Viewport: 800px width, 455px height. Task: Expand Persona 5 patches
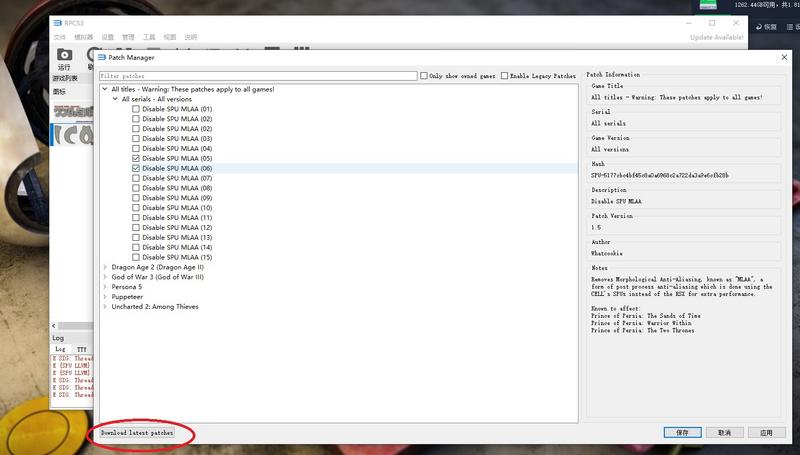click(x=105, y=287)
